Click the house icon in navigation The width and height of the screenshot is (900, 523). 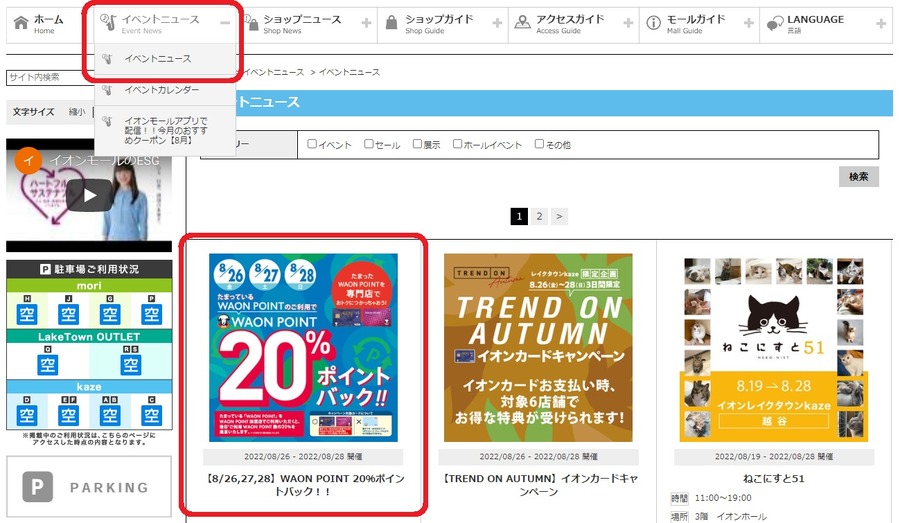tap(21, 24)
